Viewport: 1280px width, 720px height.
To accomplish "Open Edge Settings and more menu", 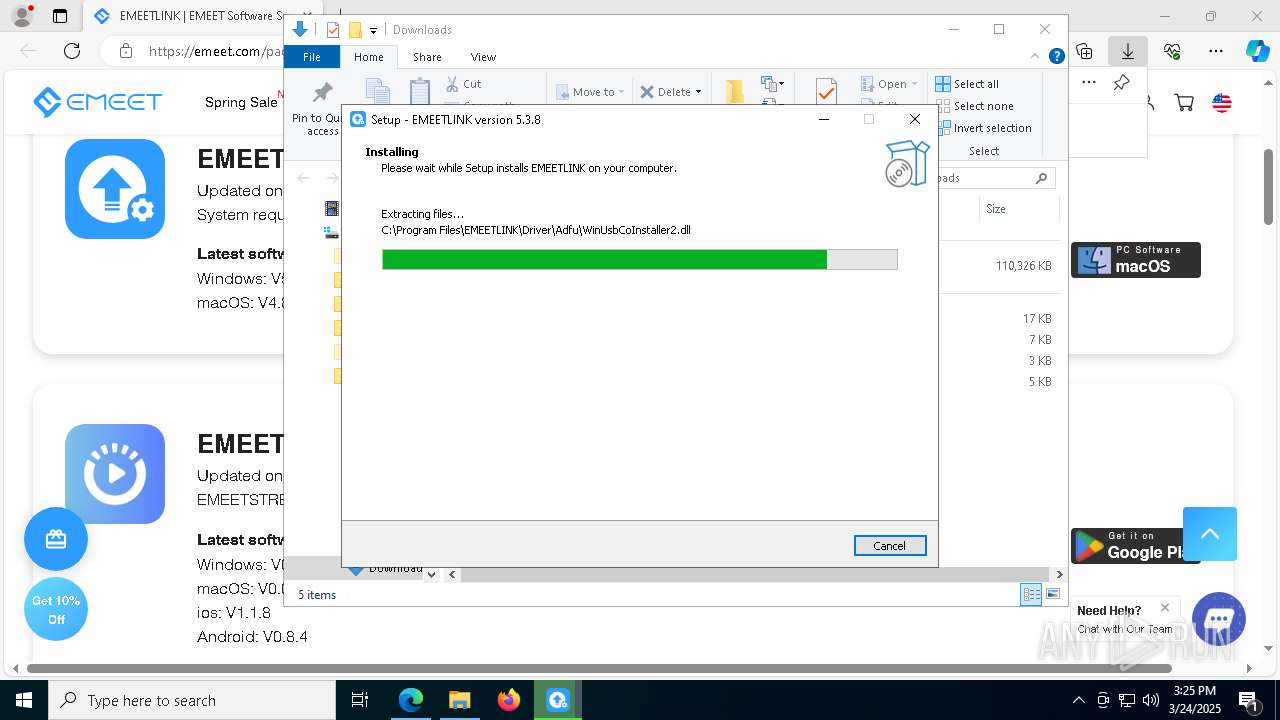I will tap(1216, 51).
